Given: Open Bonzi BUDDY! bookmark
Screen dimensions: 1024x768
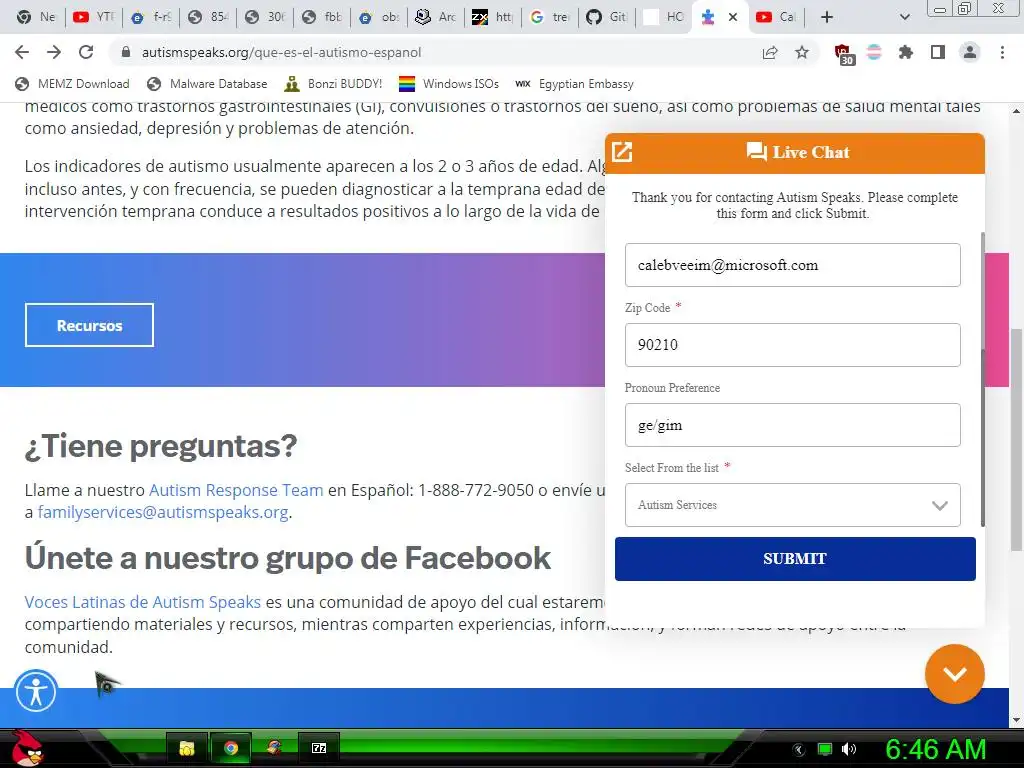Looking at the screenshot, I should [x=334, y=84].
